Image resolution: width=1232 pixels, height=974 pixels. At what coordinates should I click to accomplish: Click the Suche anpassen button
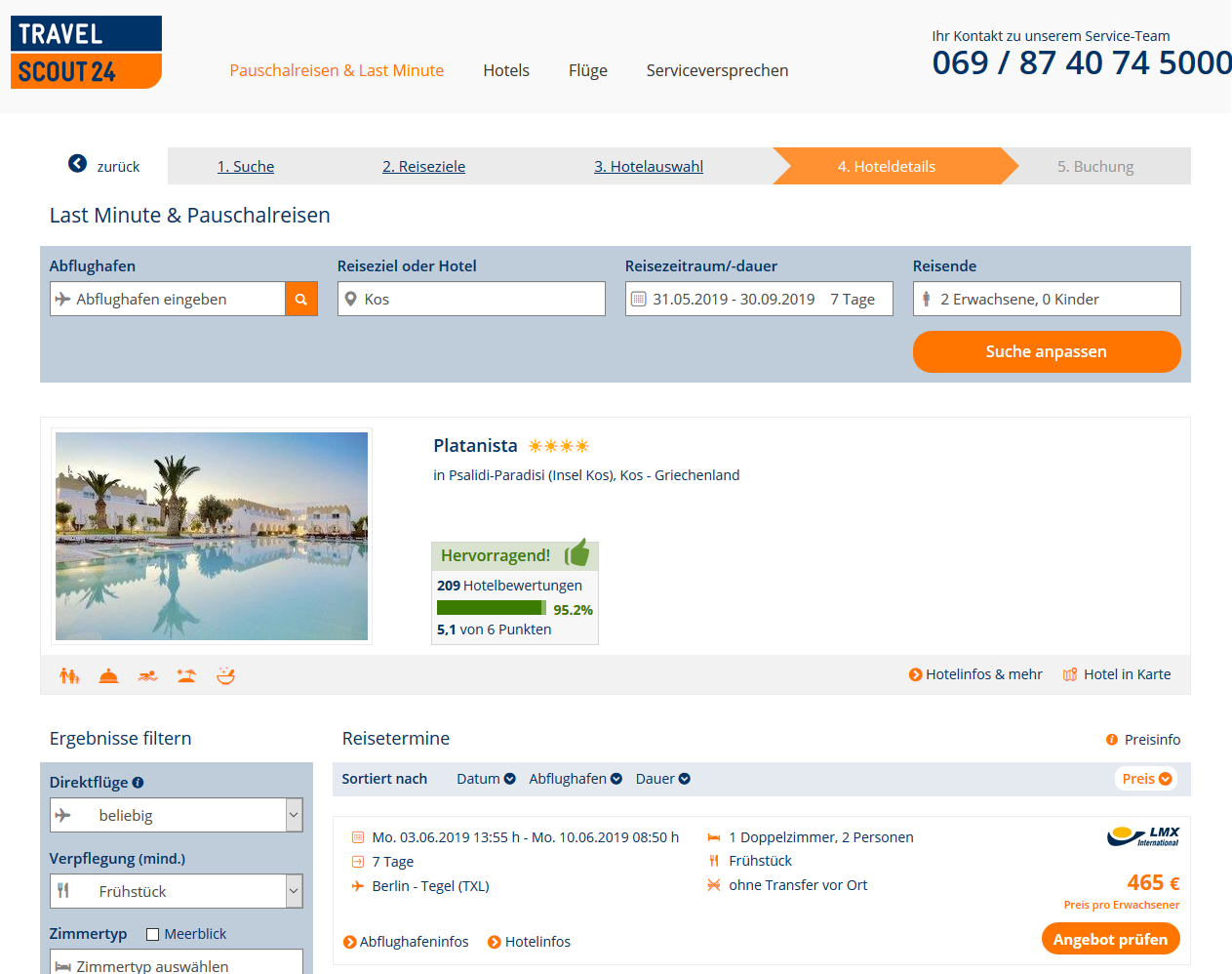[1047, 351]
